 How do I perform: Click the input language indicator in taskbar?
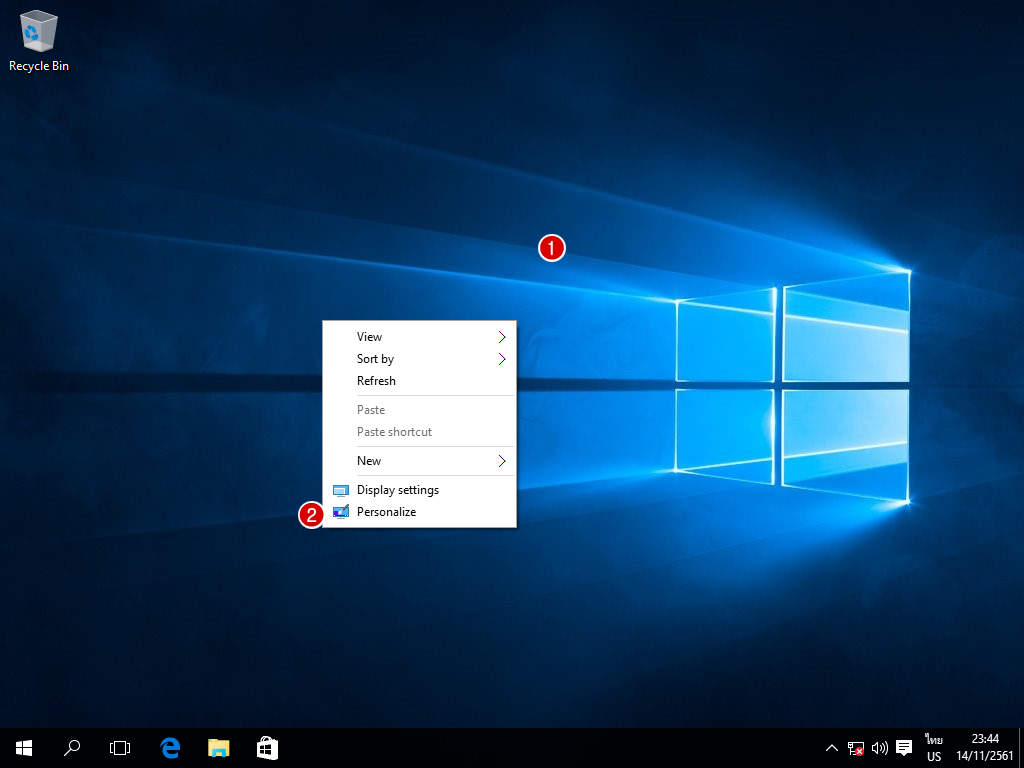[934, 748]
